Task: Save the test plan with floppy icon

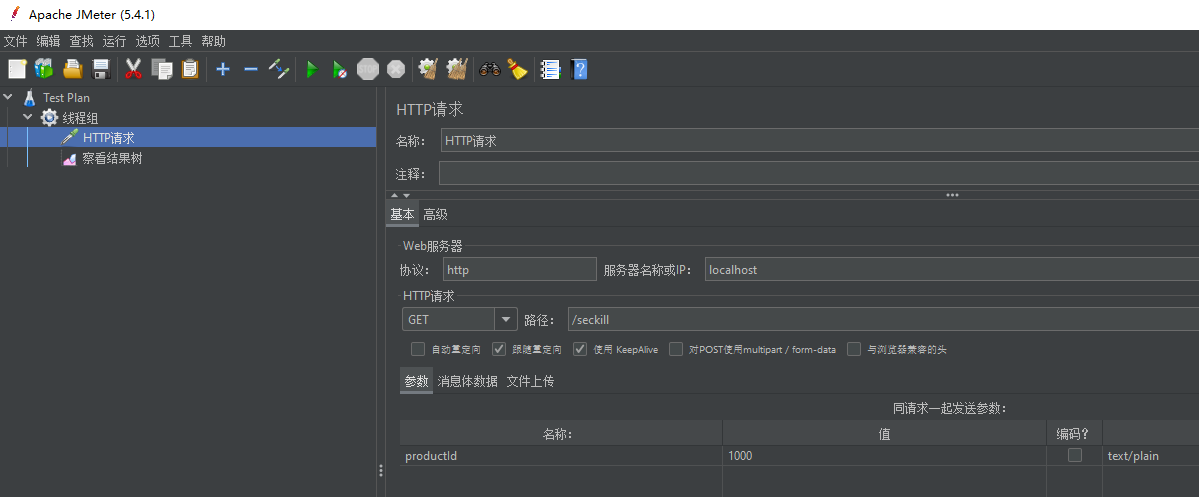Action: coord(102,70)
